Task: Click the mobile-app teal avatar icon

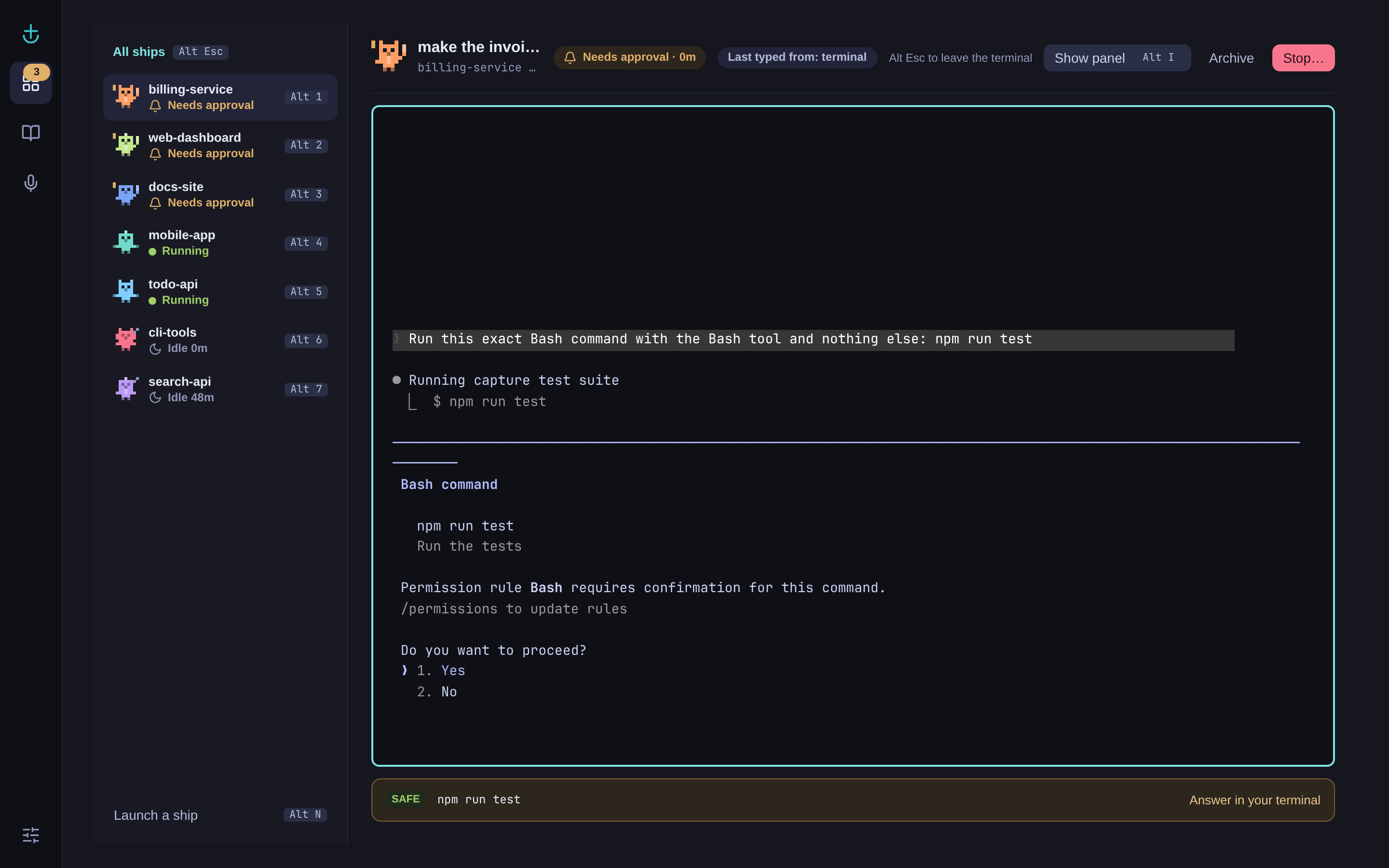Action: pos(126,242)
